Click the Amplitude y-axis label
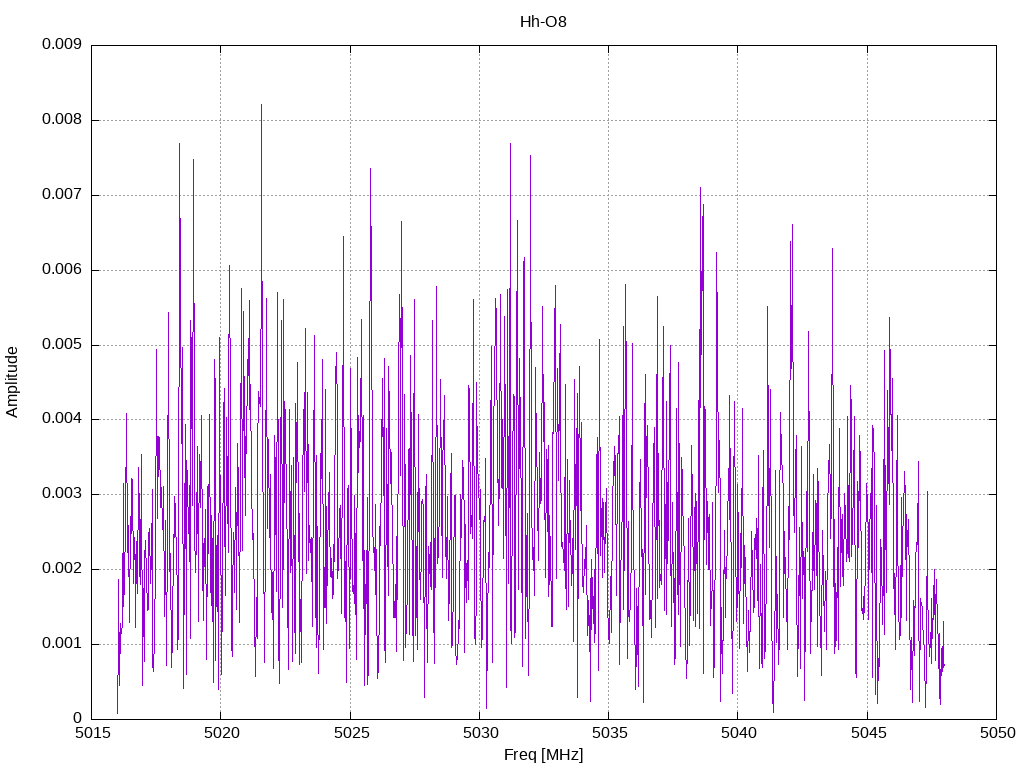 point(12,382)
